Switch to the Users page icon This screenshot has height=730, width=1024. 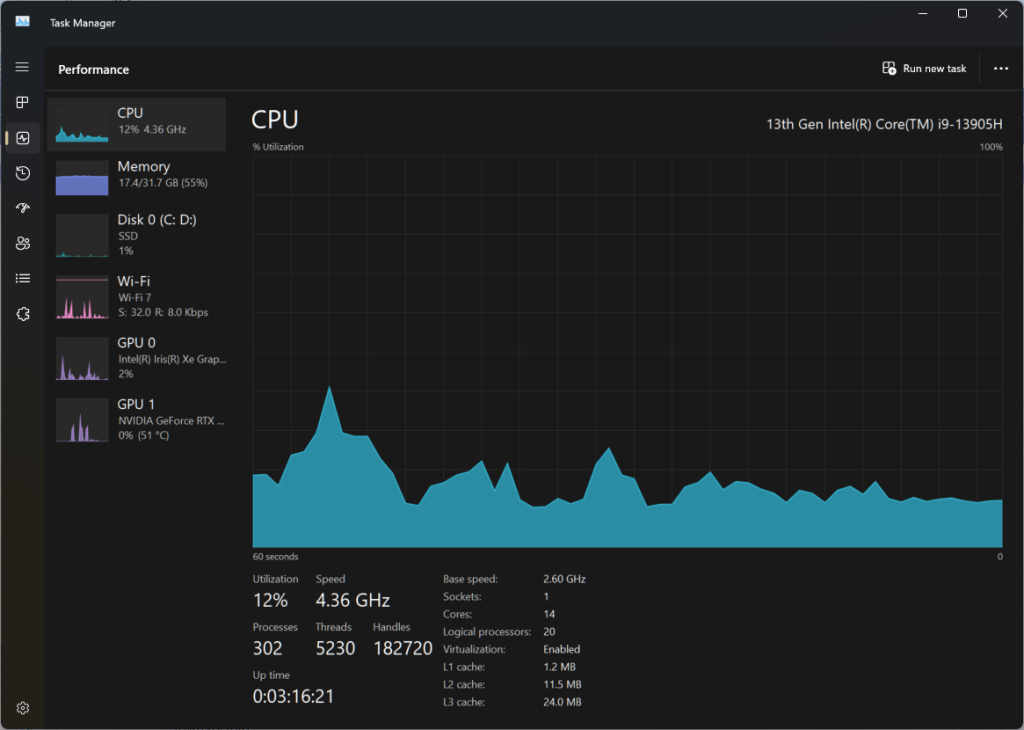click(x=22, y=243)
